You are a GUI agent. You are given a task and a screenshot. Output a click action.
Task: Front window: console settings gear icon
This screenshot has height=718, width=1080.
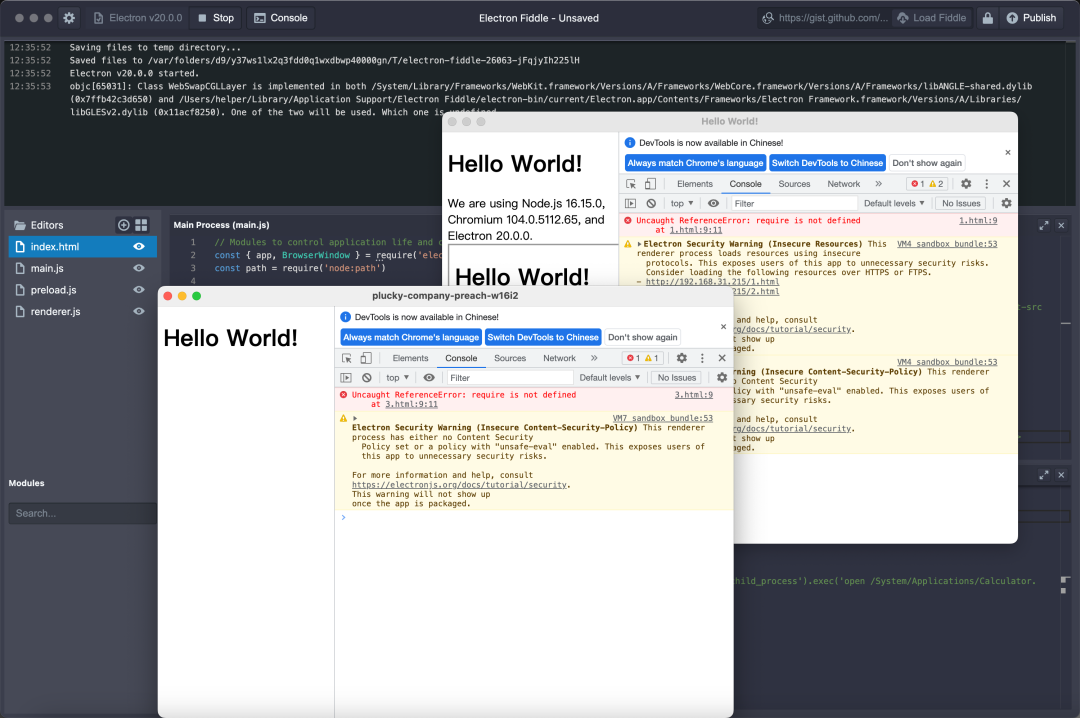pyautogui.click(x=722, y=378)
